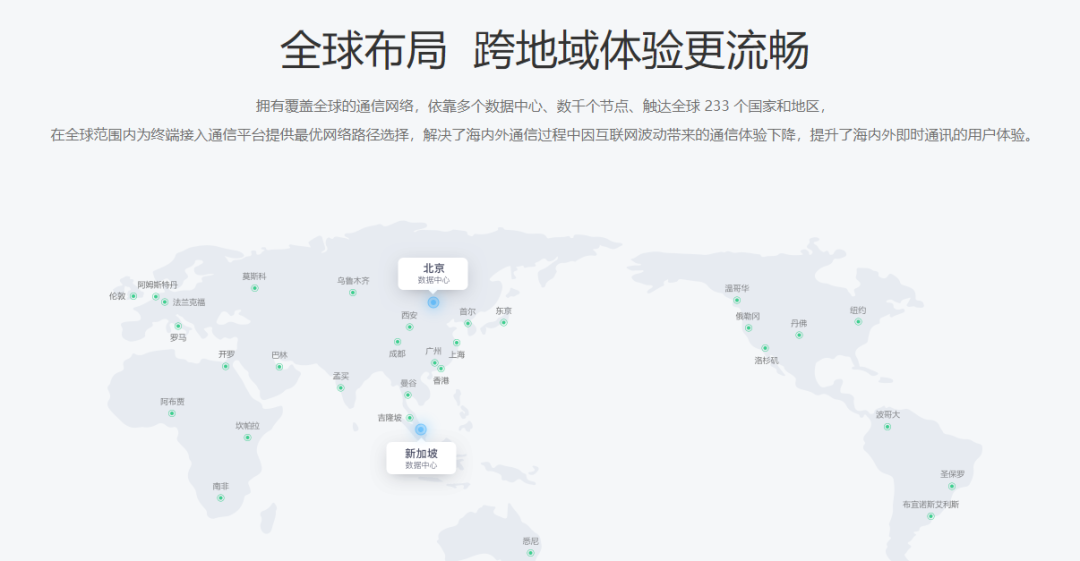
Task: Open the 新加坡 数据中心 tooltip card
Action: tap(421, 458)
